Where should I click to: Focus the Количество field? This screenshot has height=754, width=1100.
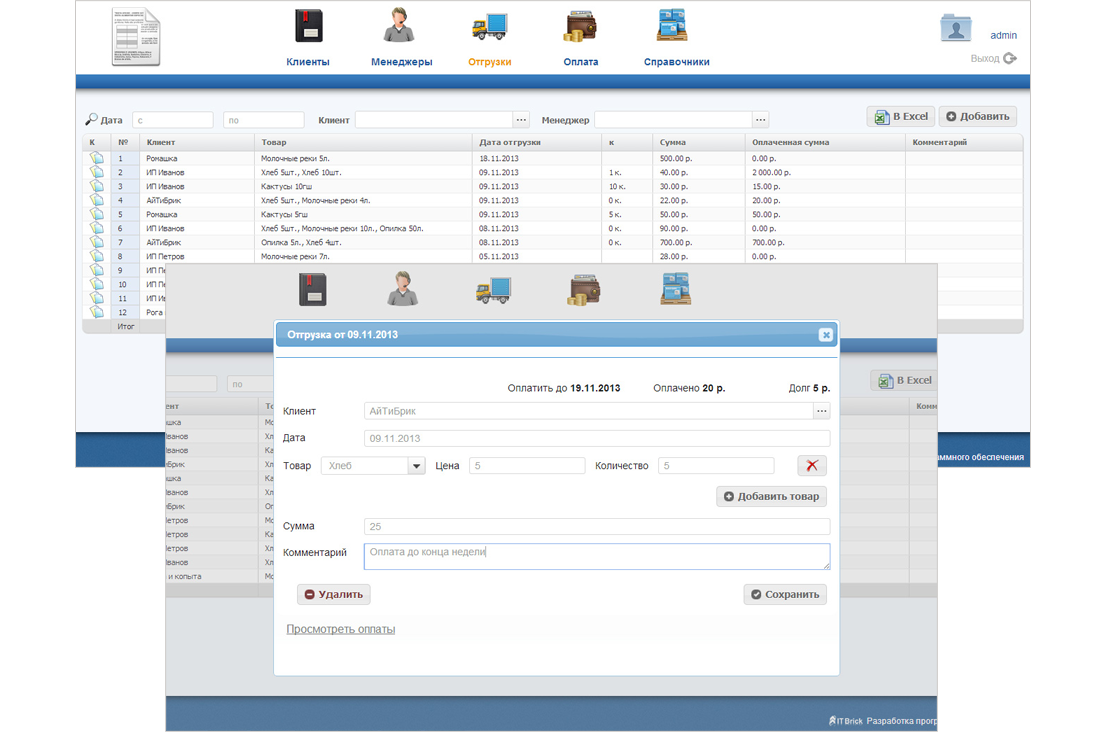click(x=716, y=466)
